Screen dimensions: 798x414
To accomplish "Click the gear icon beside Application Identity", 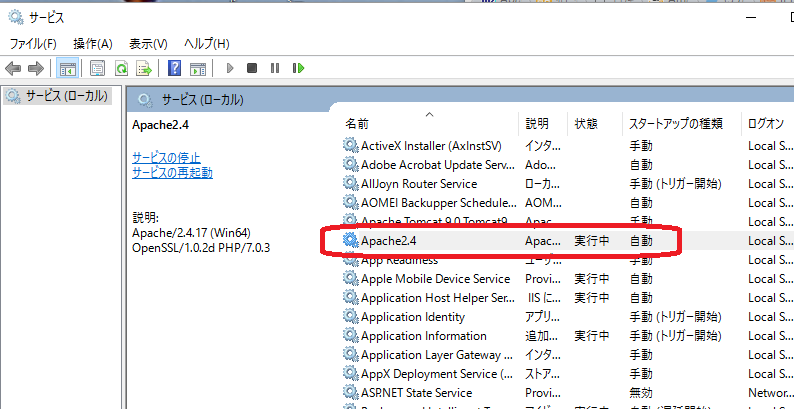I will click(350, 316).
